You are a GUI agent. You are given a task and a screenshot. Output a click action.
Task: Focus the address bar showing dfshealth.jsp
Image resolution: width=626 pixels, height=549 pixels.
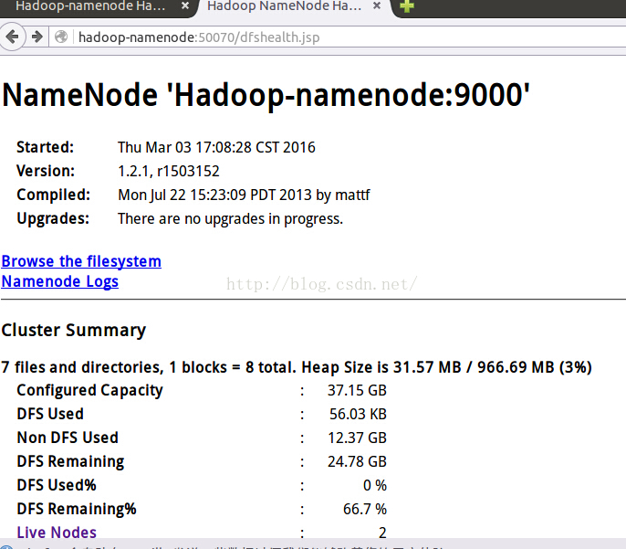coord(300,37)
